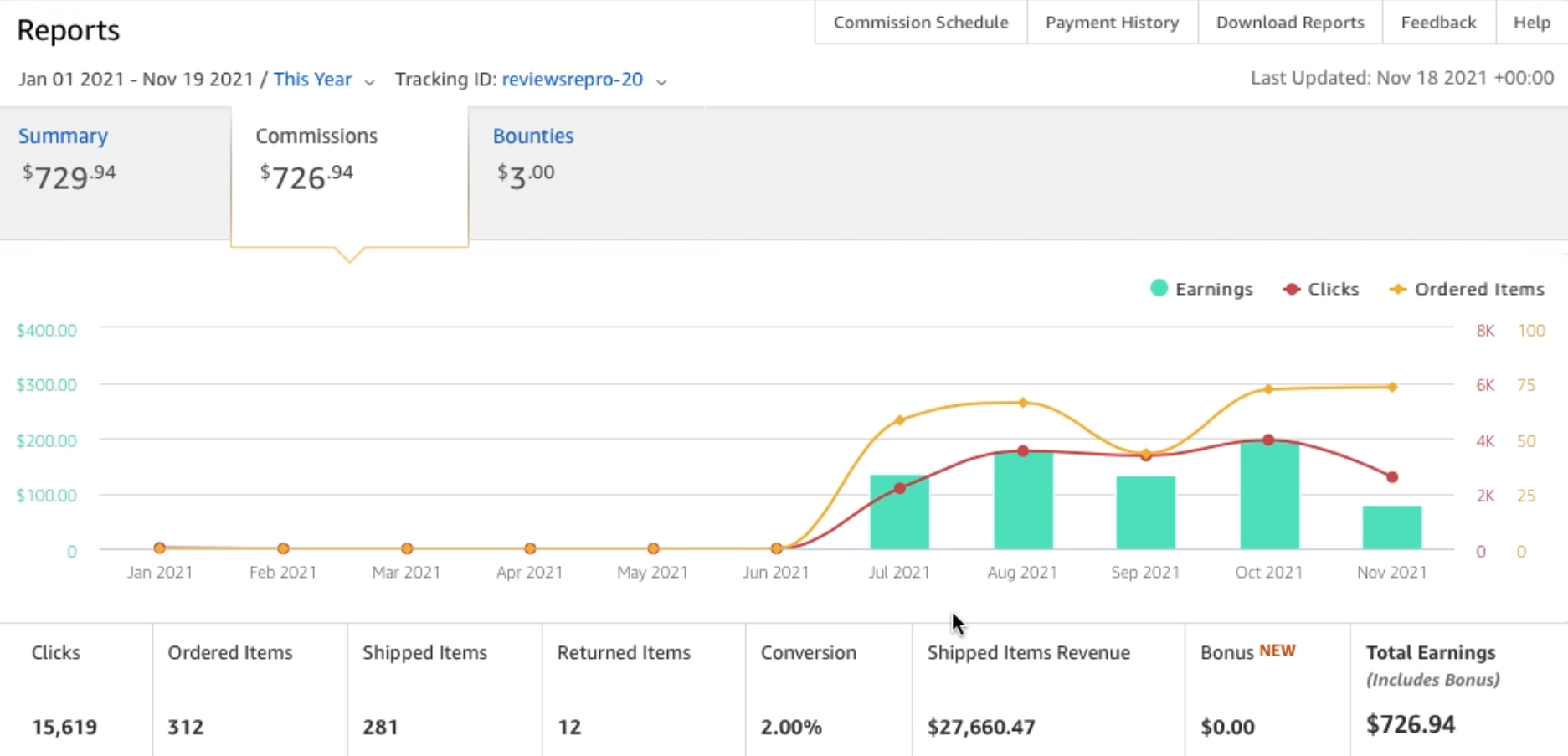Viewport: 1568px width, 756px height.
Task: Click the chevron after reviewsrepro-20
Action: click(x=661, y=81)
